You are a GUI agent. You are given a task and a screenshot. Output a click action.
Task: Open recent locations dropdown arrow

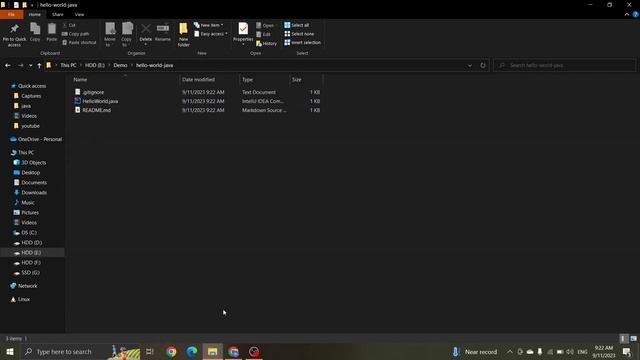(30, 65)
